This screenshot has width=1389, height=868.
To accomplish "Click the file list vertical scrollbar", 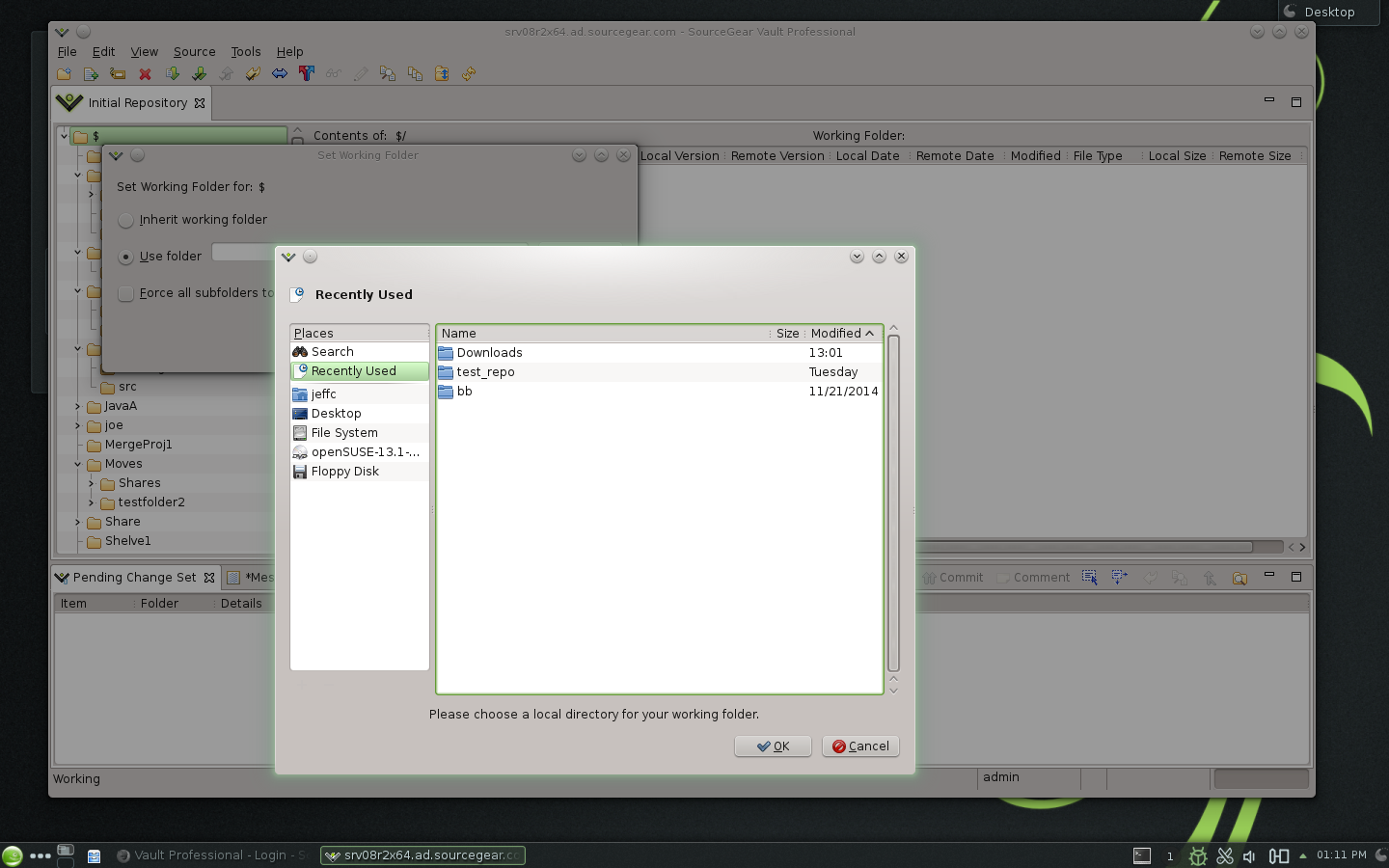I will click(x=893, y=503).
